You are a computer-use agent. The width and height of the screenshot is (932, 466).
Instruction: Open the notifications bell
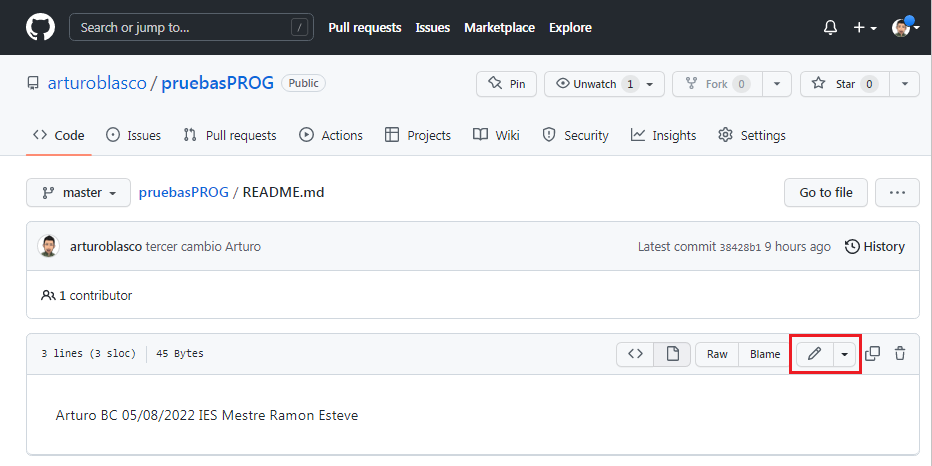tap(830, 28)
